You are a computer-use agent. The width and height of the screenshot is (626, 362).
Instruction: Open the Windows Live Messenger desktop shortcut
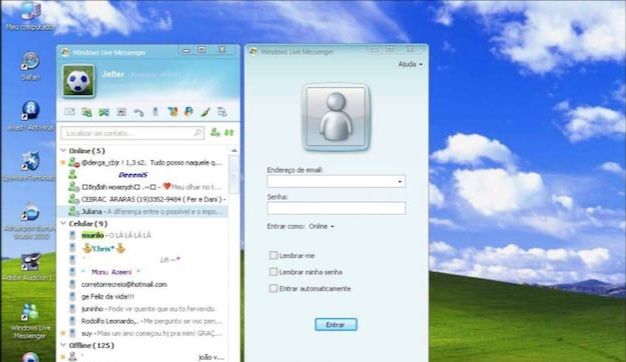pos(30,321)
